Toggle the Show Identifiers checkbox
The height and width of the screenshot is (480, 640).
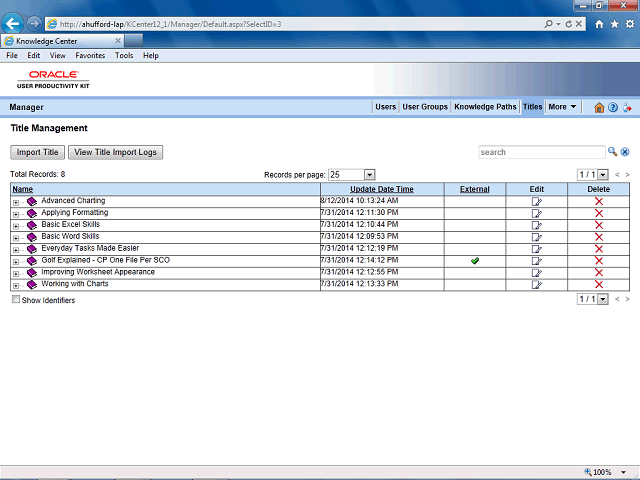pyautogui.click(x=16, y=299)
